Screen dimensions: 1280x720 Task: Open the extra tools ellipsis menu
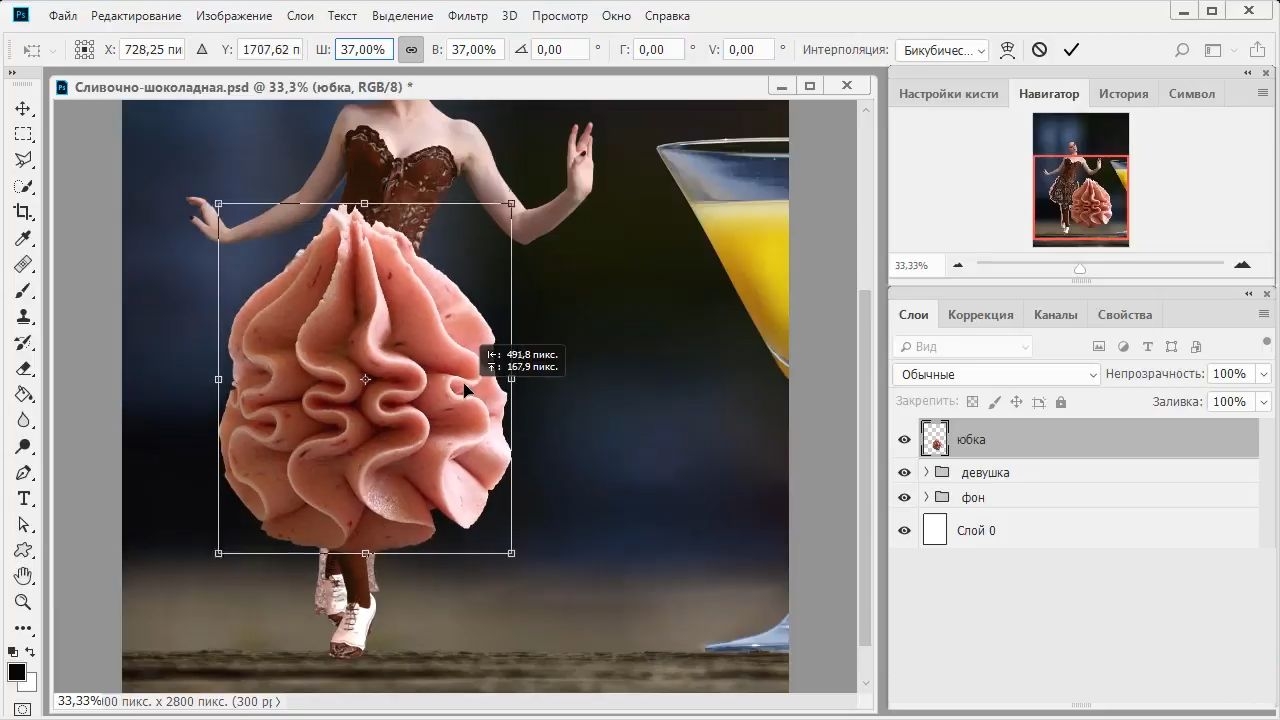pyautogui.click(x=23, y=628)
